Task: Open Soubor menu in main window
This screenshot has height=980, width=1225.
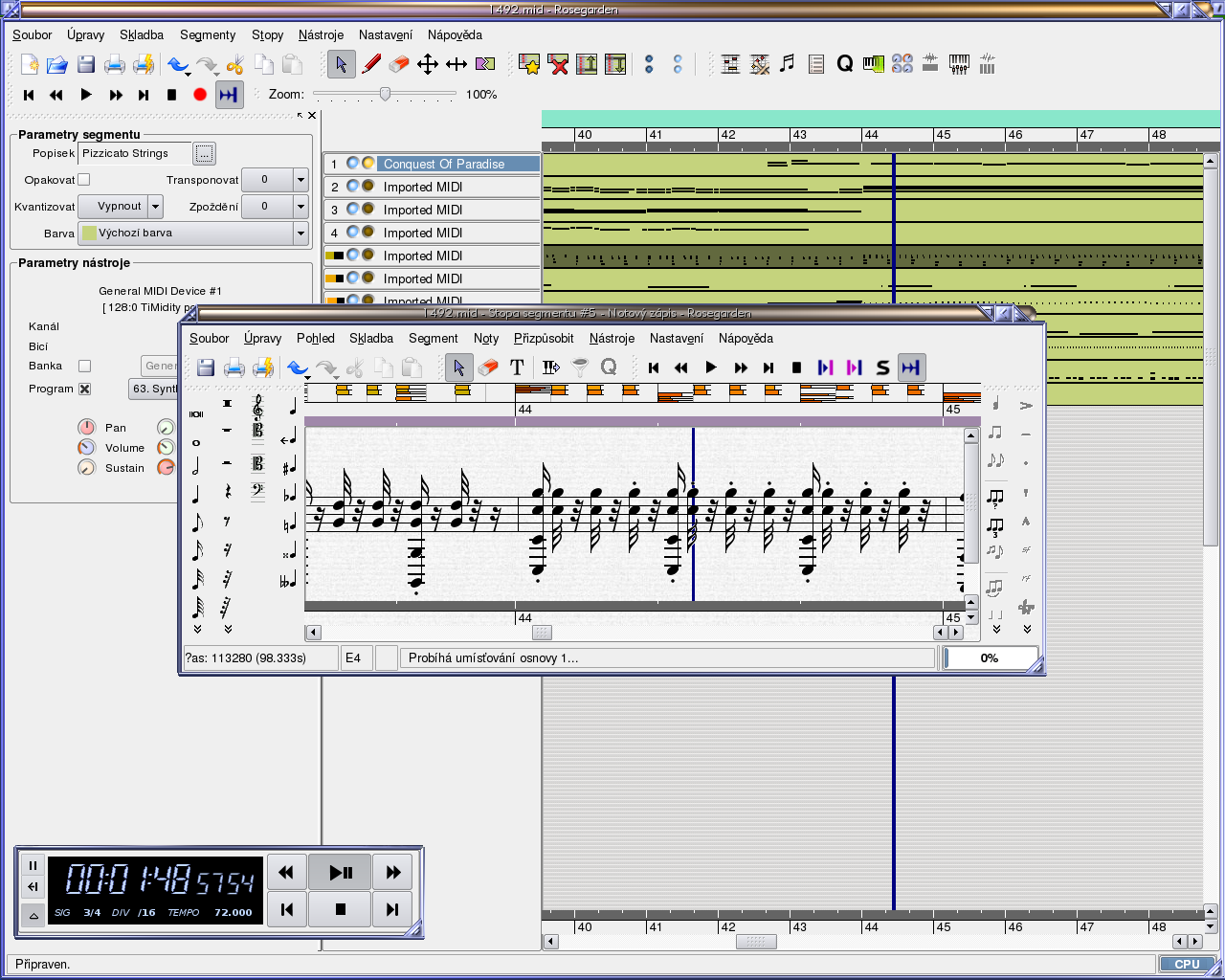Action: click(x=33, y=34)
